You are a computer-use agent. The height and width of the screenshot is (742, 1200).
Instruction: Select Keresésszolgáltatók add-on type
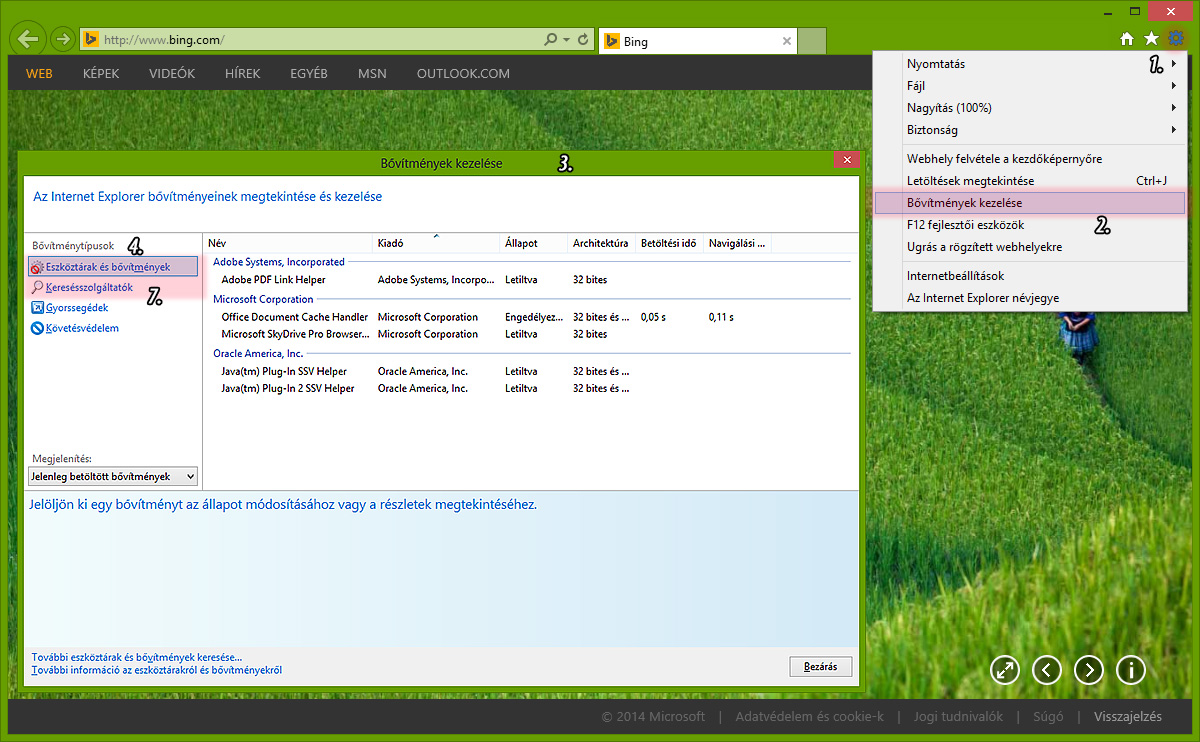point(89,287)
